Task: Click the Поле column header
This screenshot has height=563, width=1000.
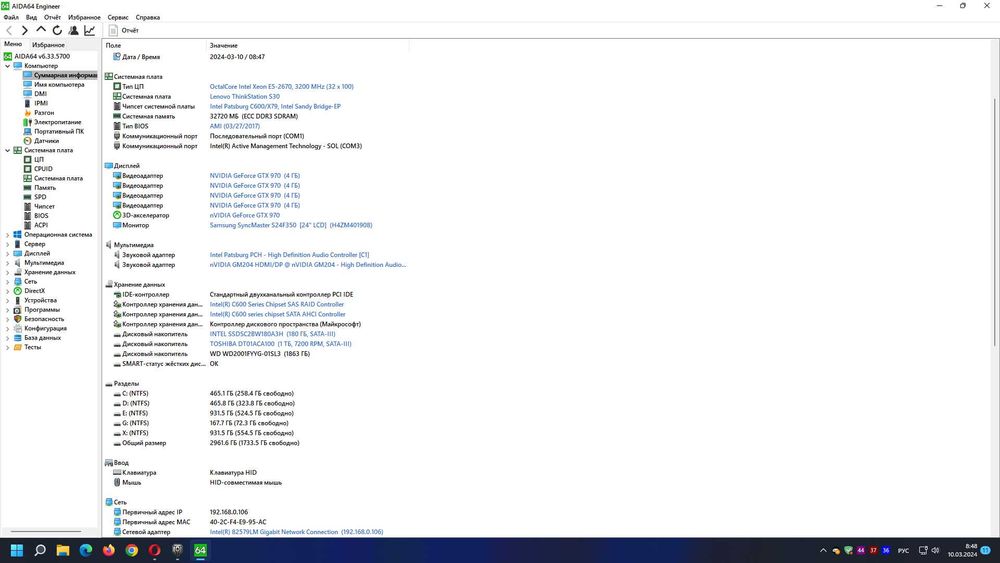Action: click(154, 45)
